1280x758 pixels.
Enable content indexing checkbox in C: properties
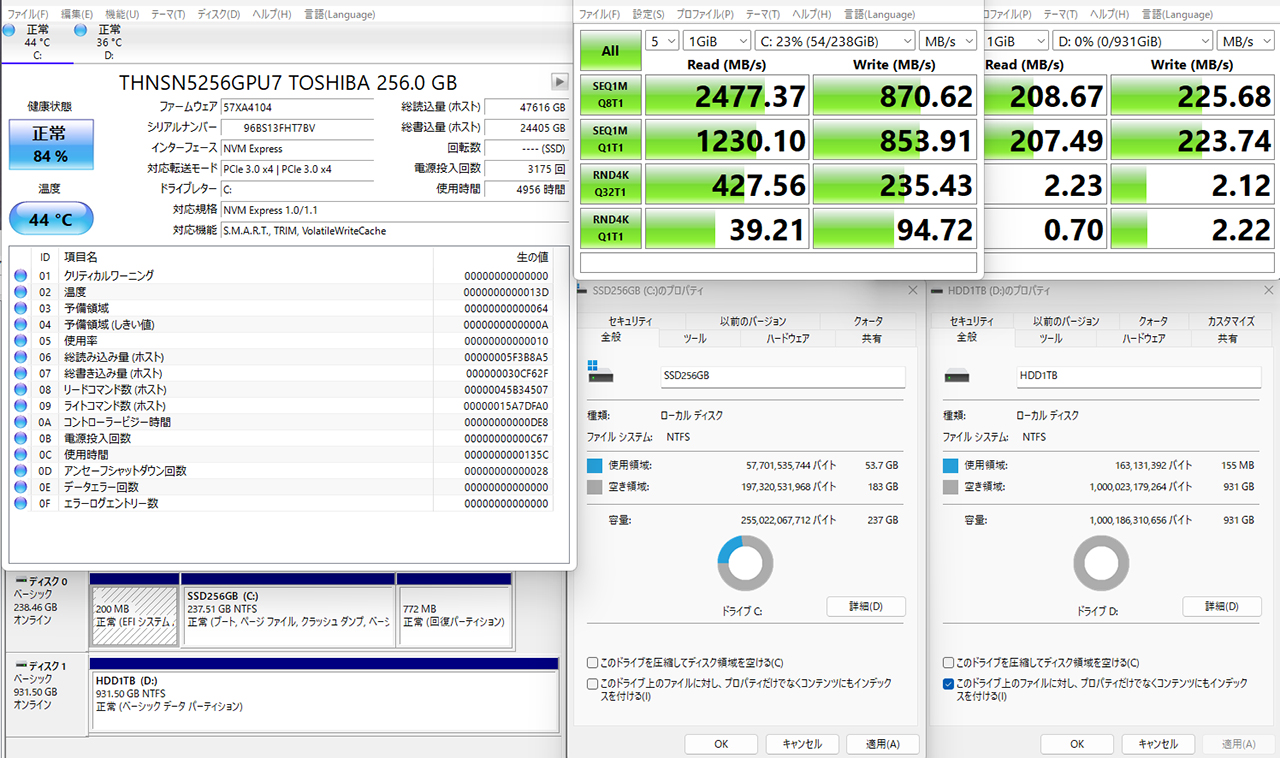coord(593,684)
